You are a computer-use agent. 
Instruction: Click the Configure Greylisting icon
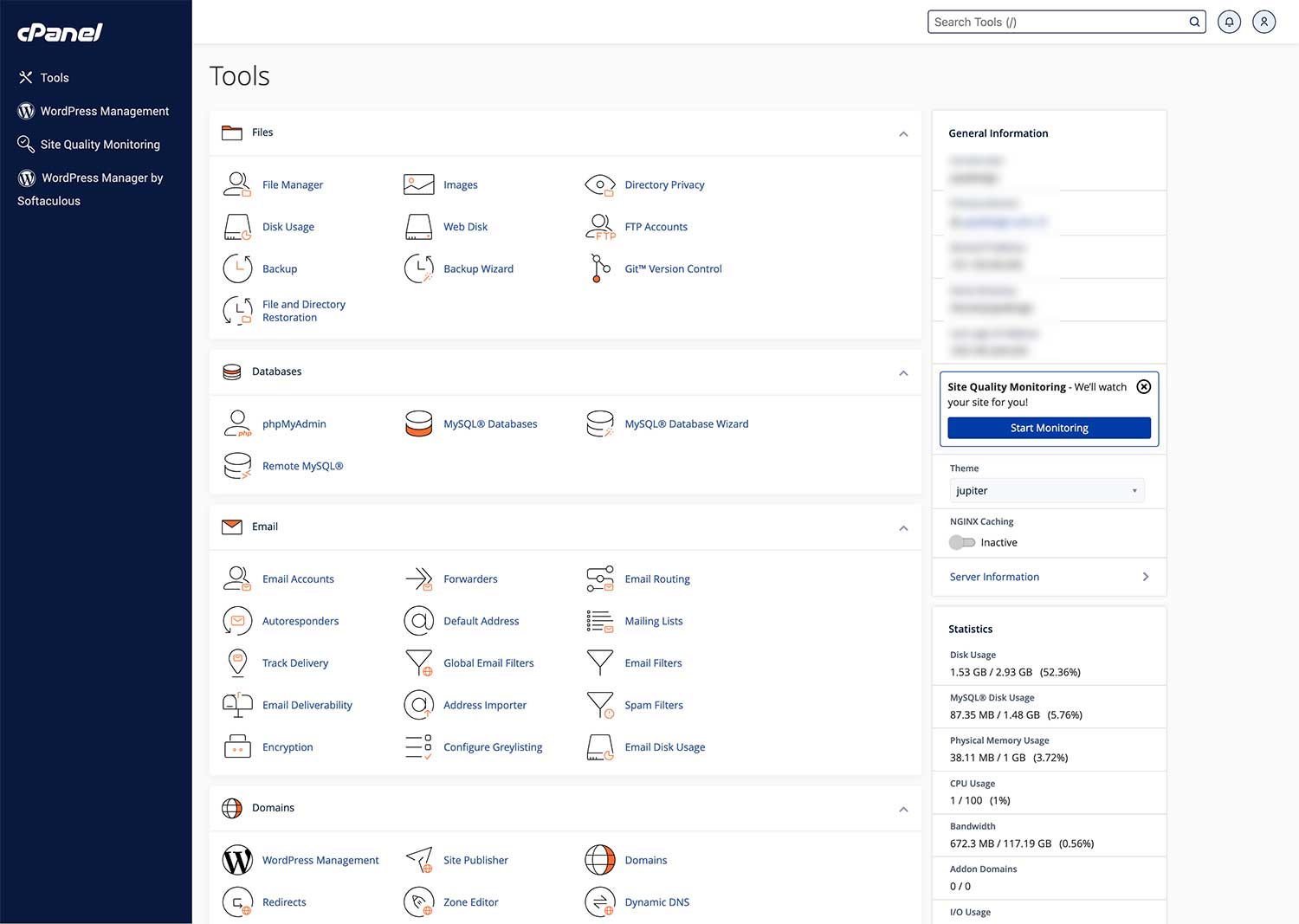(418, 747)
